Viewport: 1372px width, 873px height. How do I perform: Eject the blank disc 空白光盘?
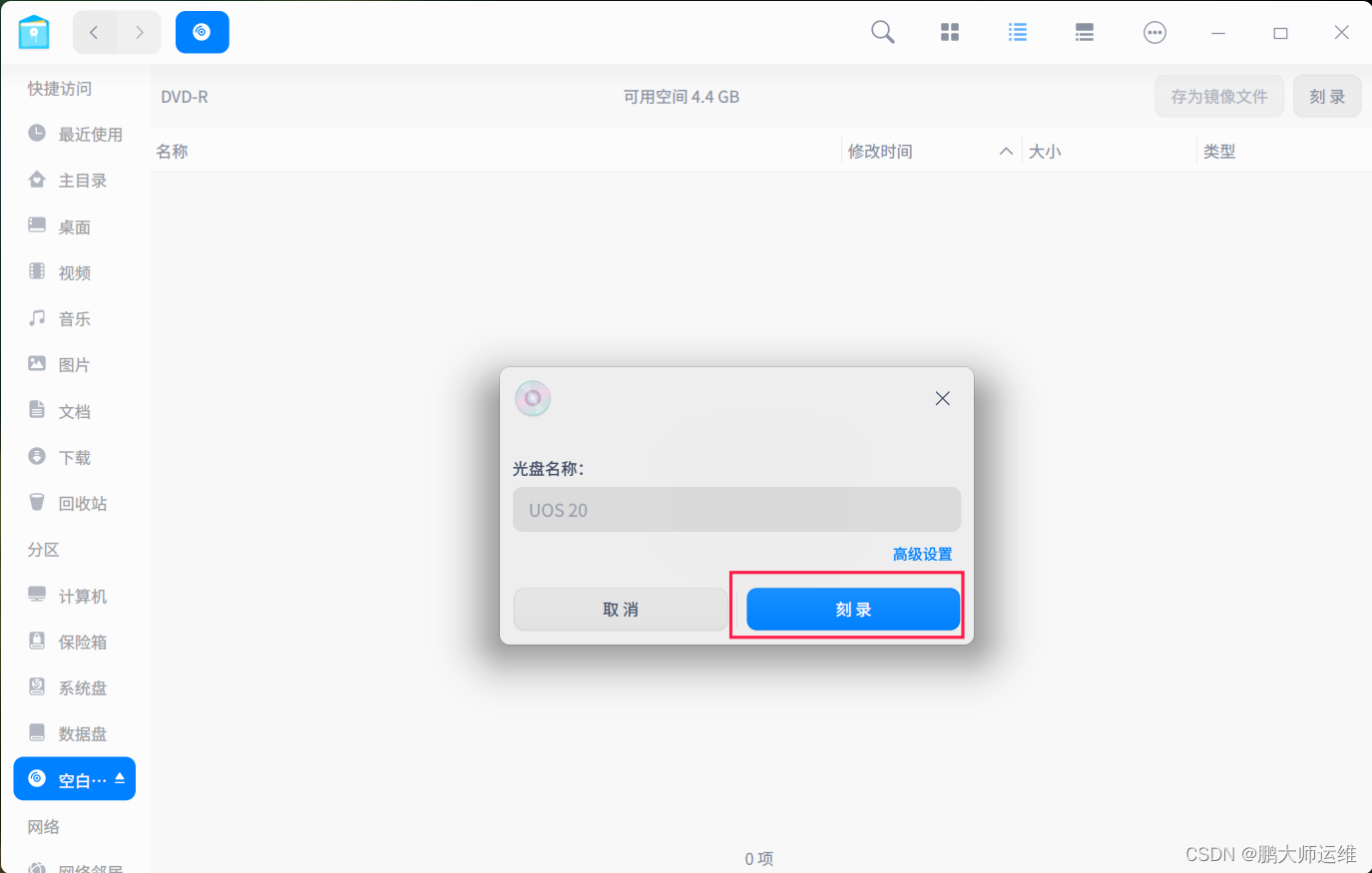pos(119,779)
